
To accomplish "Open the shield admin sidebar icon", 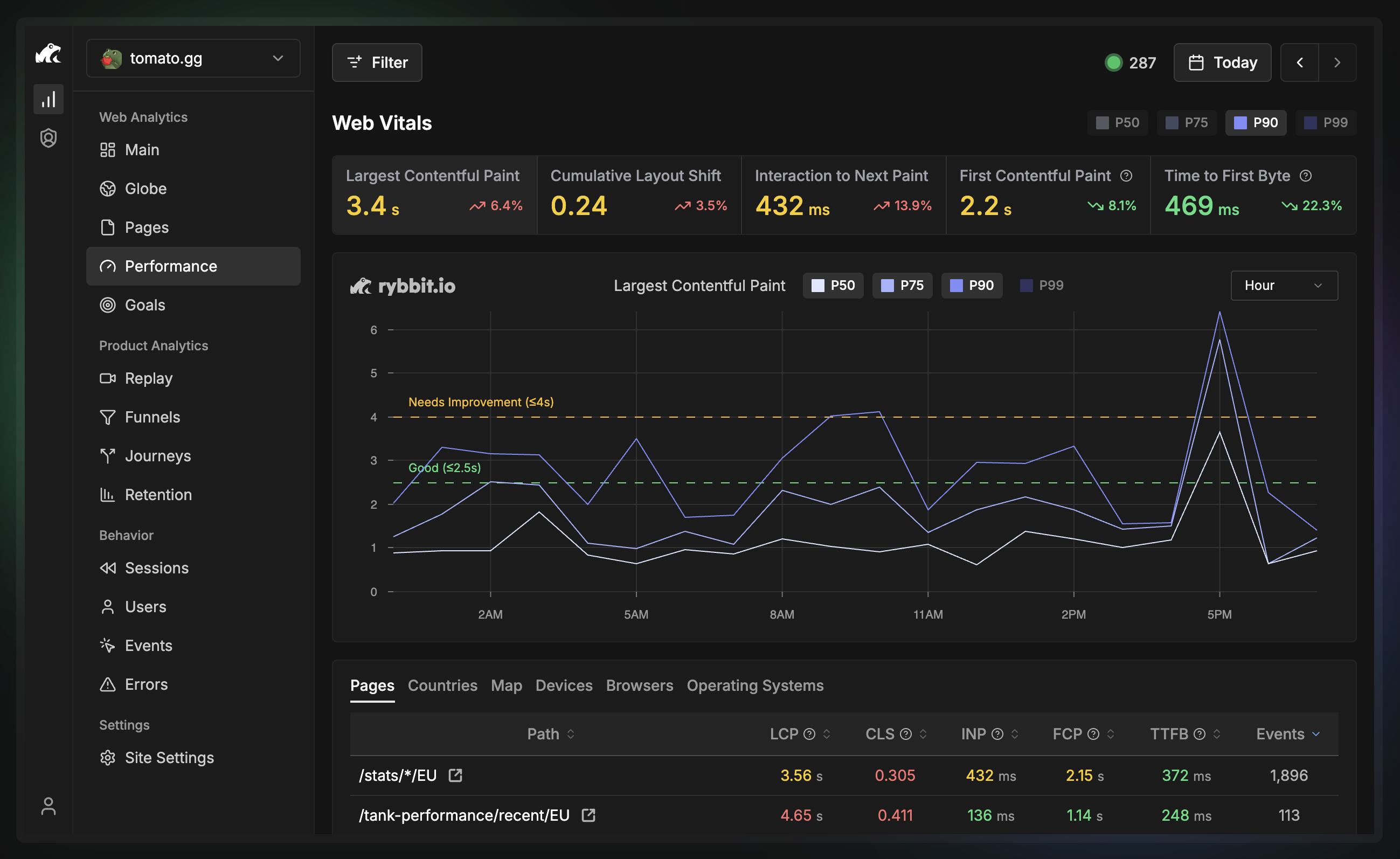I will [48, 138].
